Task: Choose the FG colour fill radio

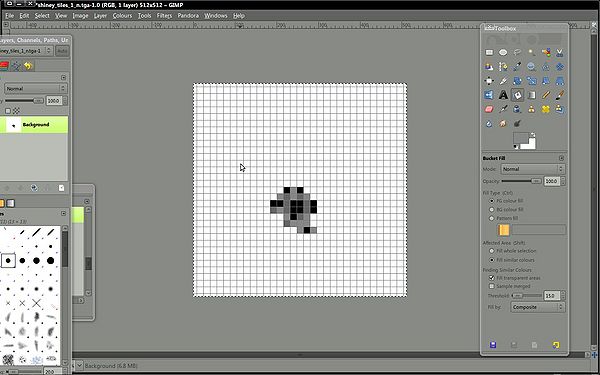Action: pos(492,201)
